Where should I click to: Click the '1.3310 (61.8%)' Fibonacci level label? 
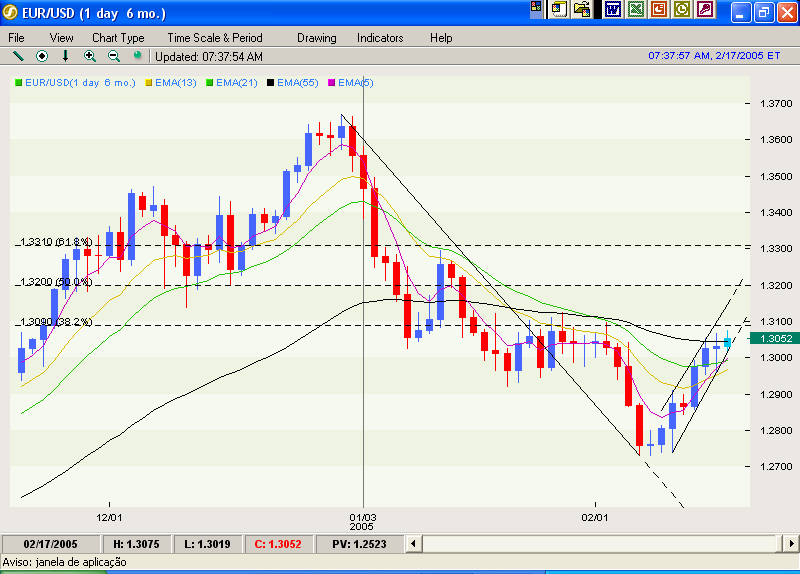[56, 241]
